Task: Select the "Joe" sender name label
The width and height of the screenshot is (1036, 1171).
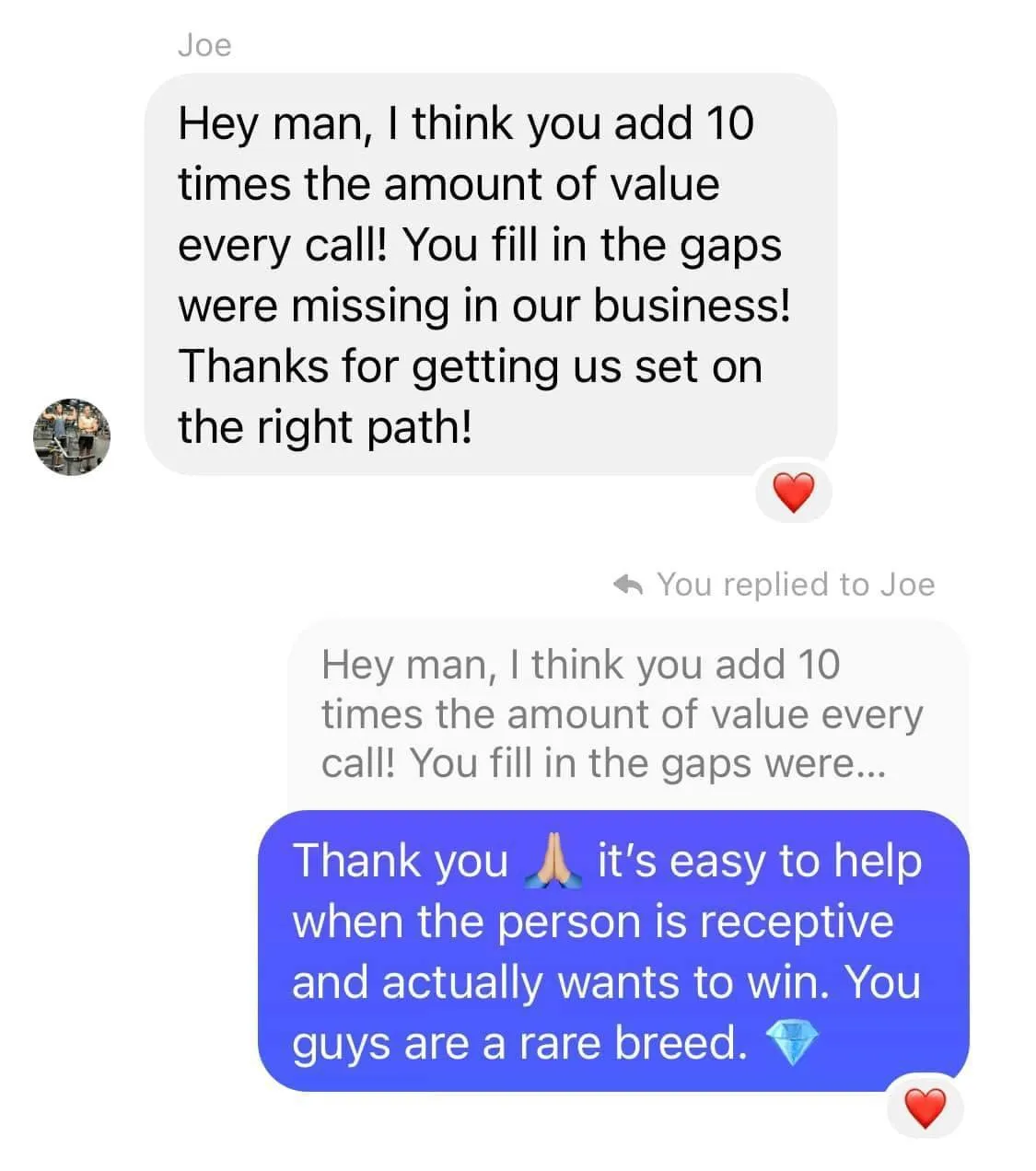Action: pyautogui.click(x=204, y=45)
